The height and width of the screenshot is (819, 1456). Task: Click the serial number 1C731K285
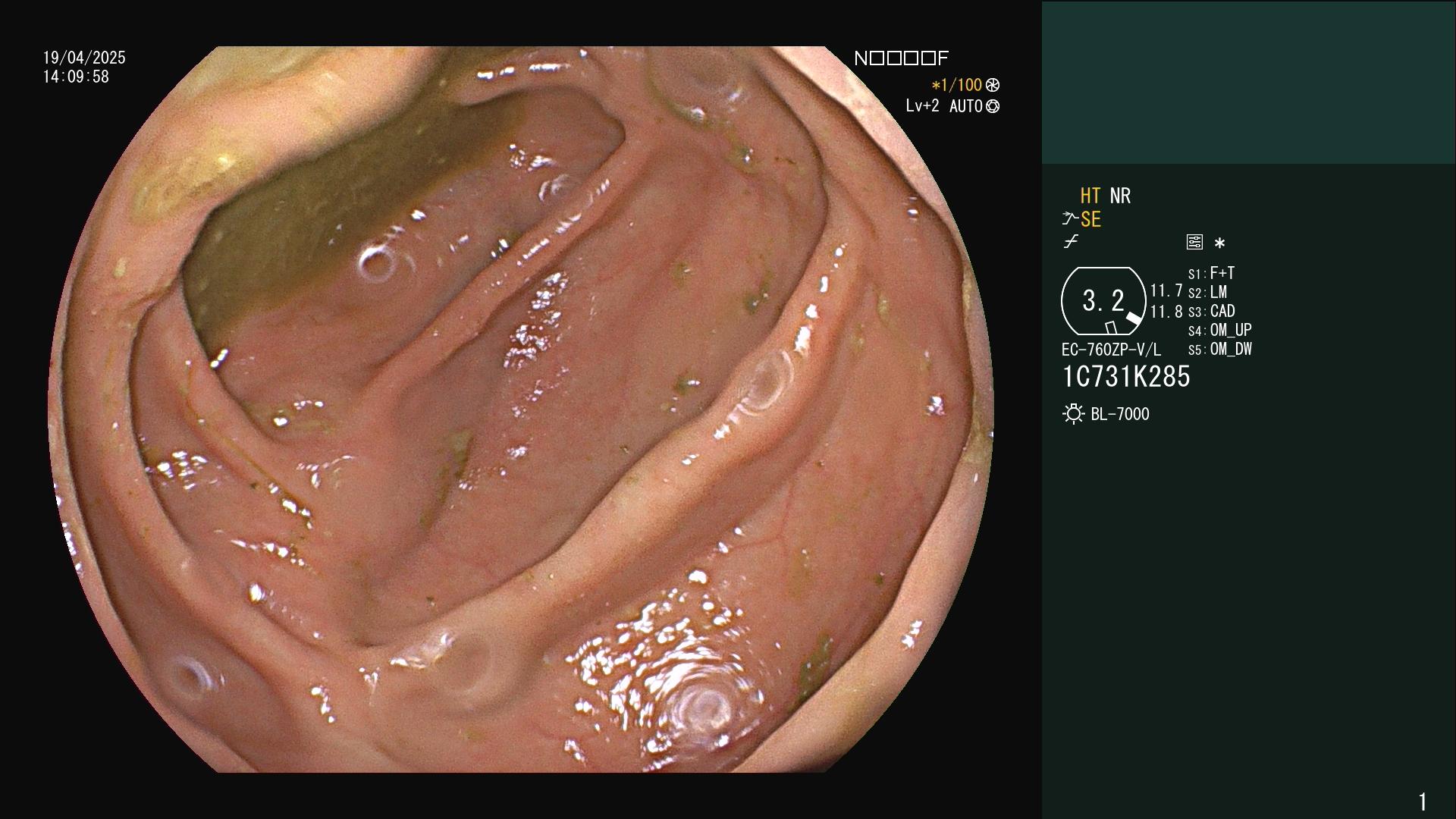coord(1126,377)
